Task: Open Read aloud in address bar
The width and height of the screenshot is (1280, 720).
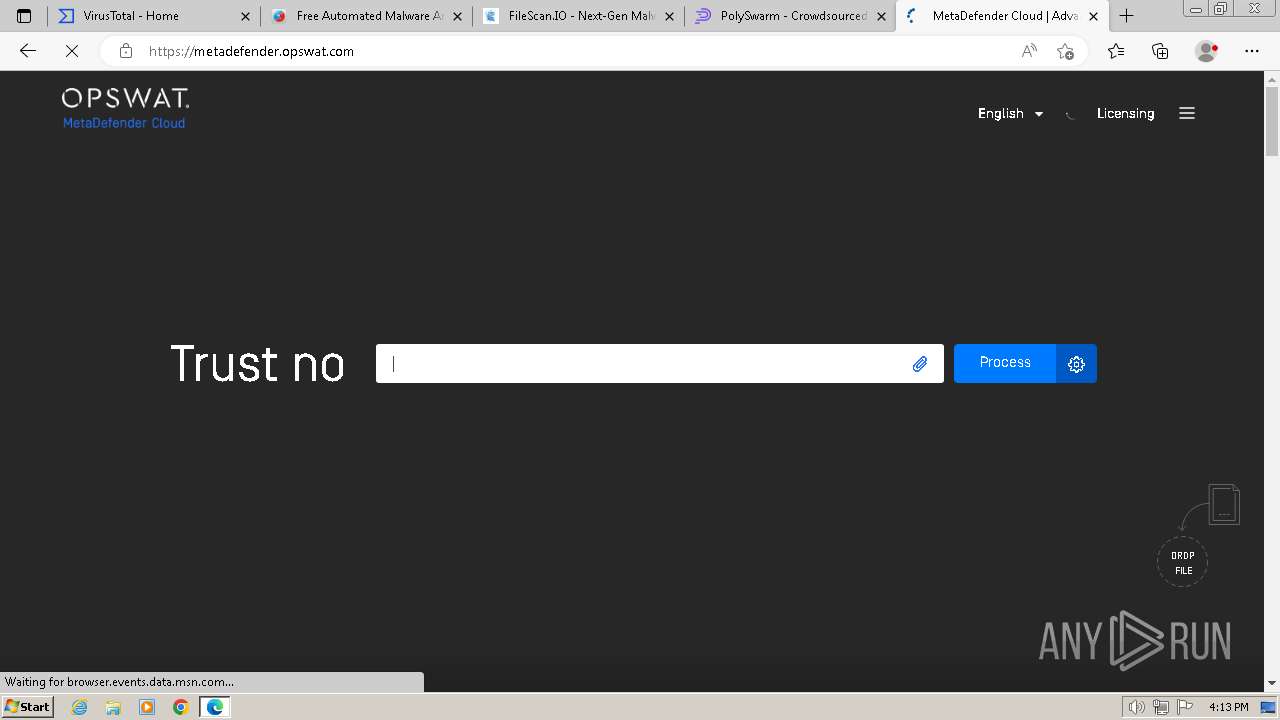Action: tap(1029, 51)
